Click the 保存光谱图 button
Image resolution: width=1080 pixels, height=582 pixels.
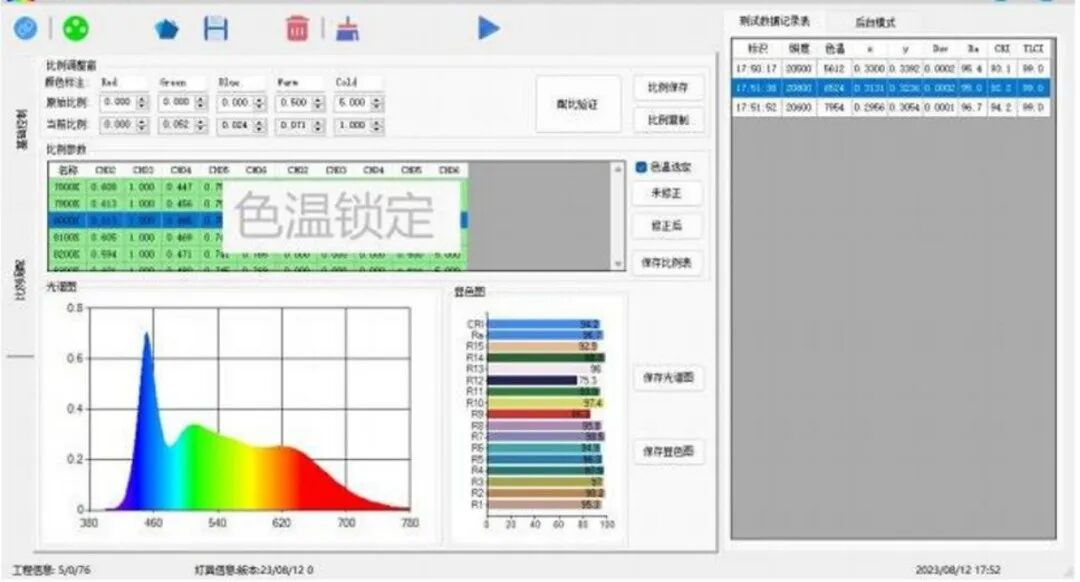[x=668, y=378]
